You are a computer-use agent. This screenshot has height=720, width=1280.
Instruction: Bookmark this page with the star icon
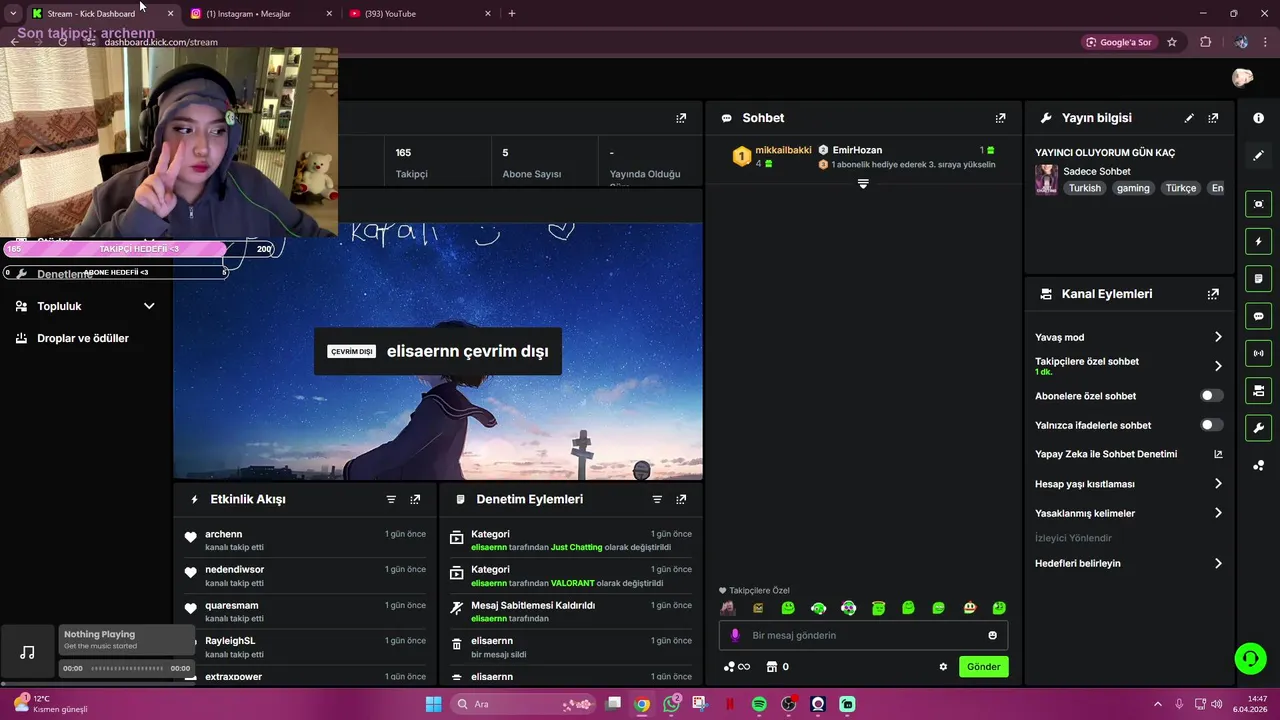1172,42
